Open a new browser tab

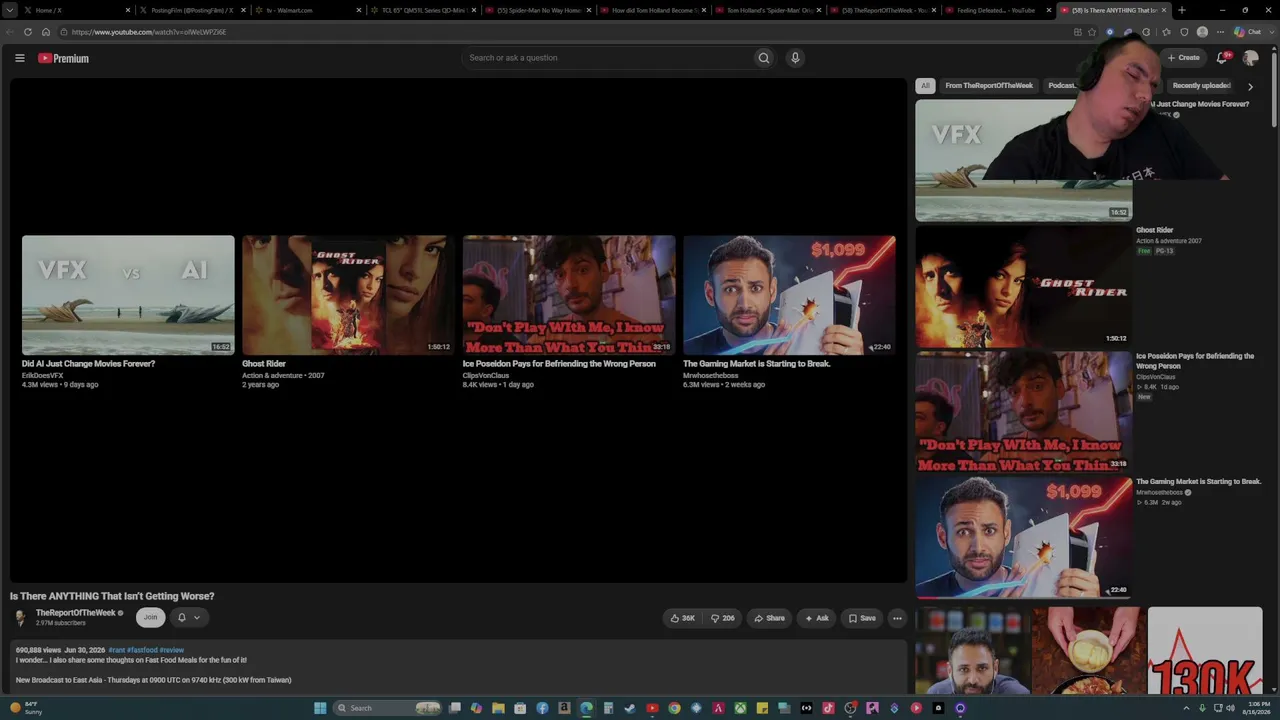point(1181,10)
